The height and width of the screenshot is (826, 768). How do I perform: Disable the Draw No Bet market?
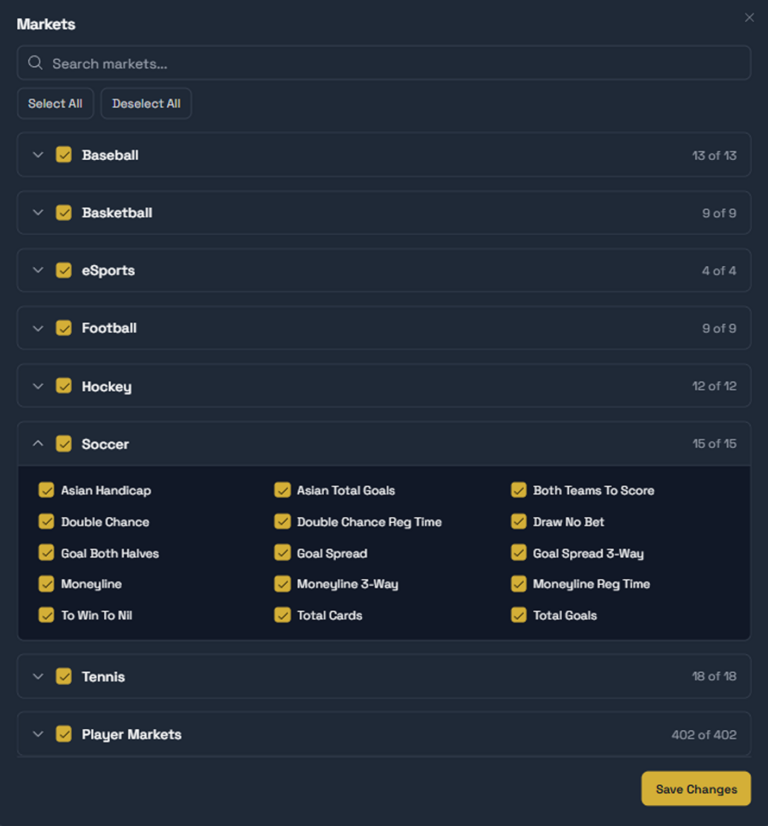click(x=518, y=522)
